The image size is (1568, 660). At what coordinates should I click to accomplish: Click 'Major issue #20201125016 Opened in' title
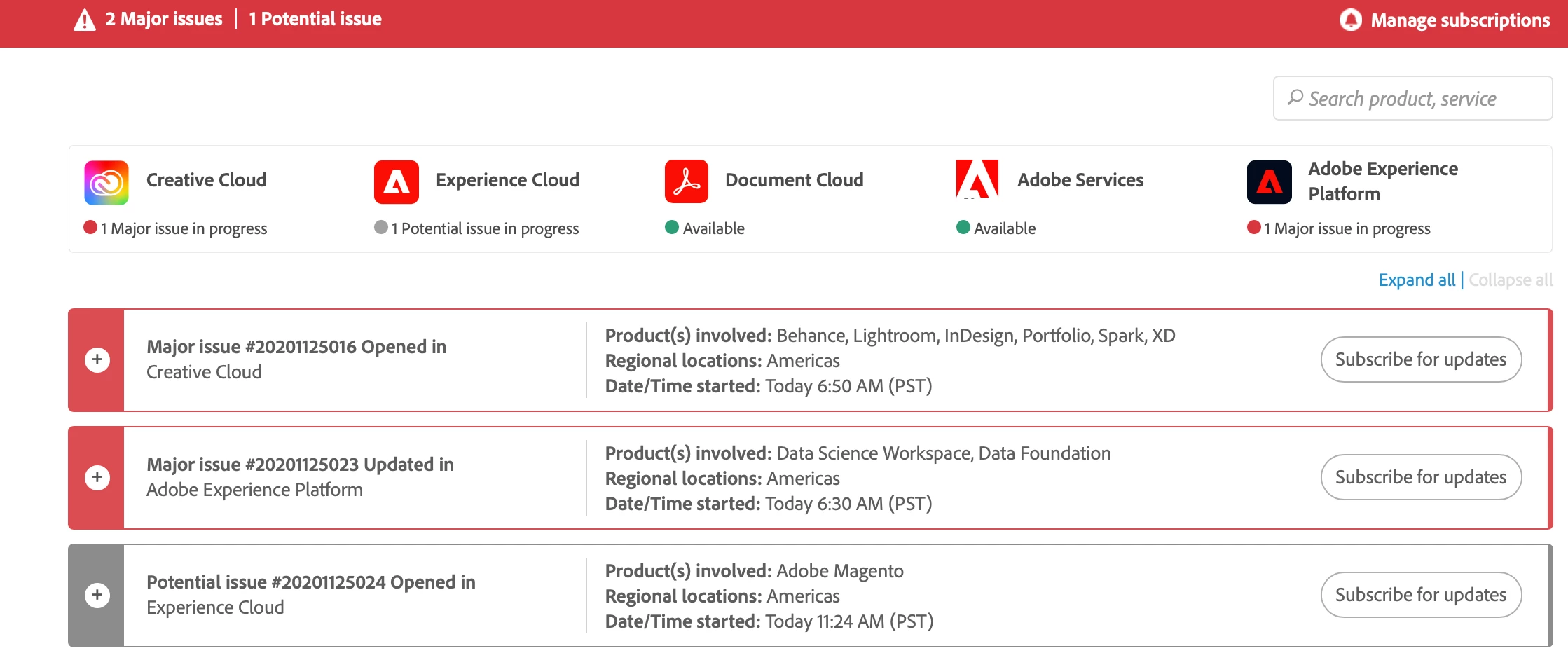296,347
